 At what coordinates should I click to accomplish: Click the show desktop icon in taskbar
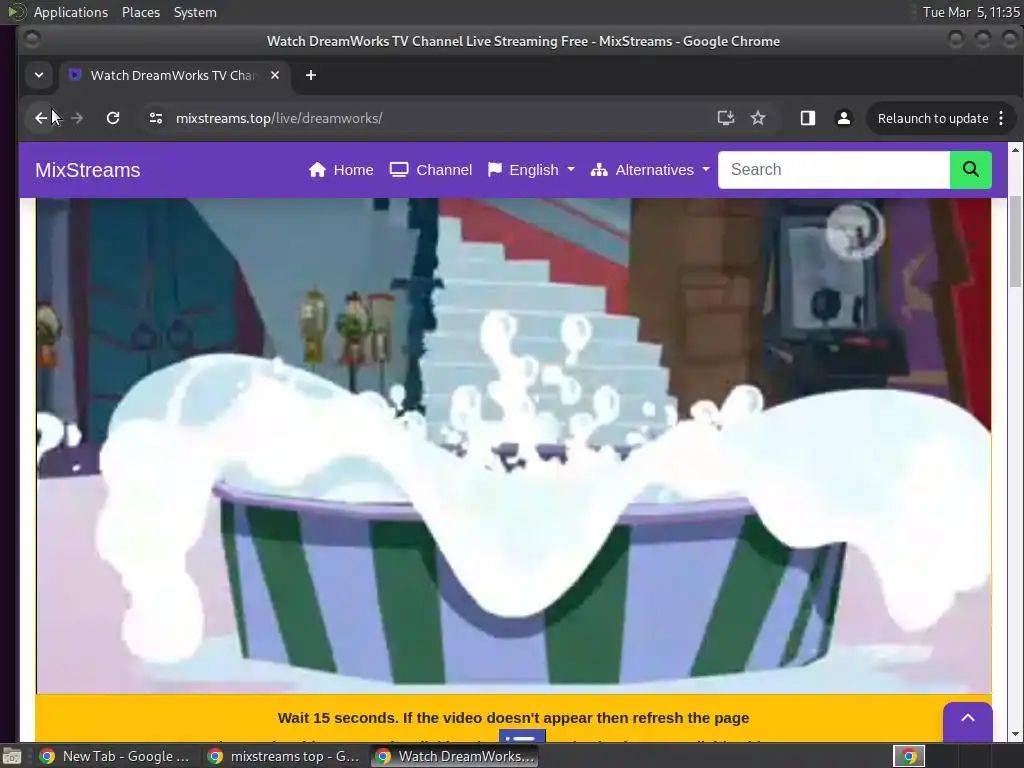(12, 756)
